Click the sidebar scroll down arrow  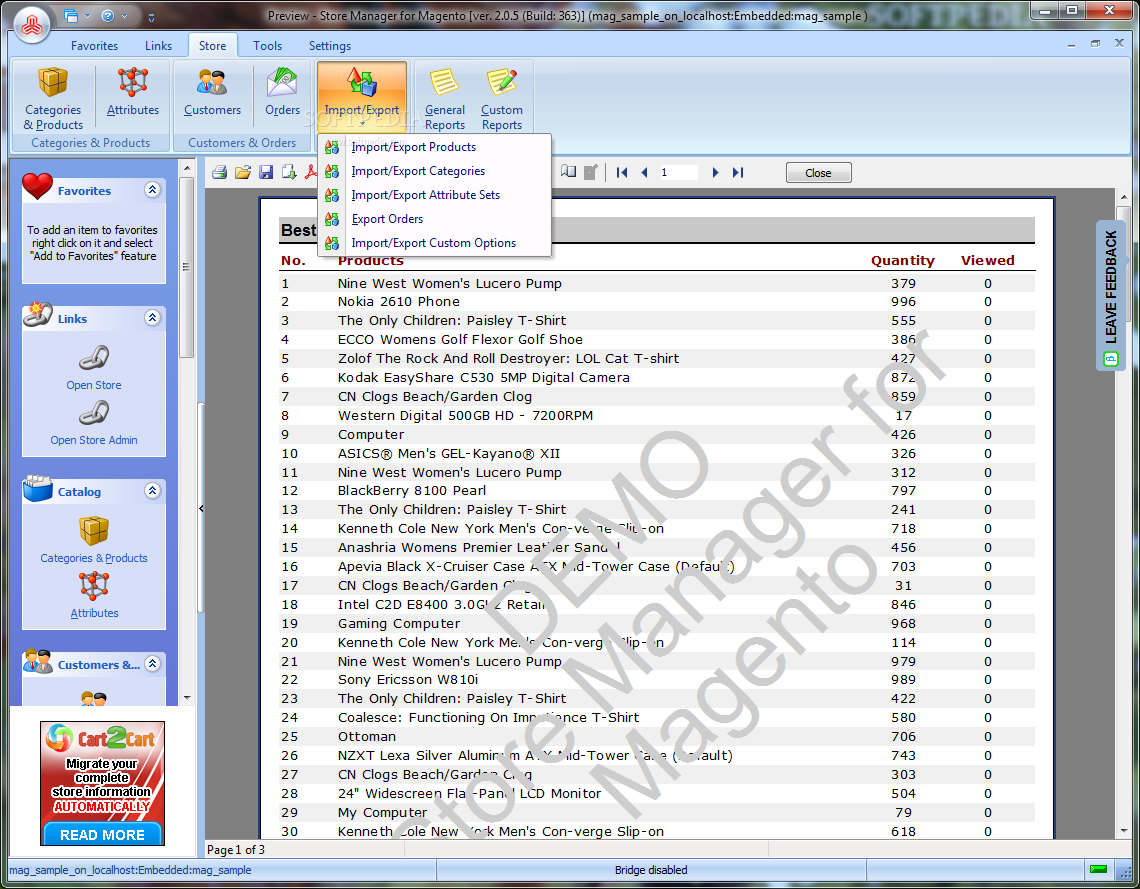pyautogui.click(x=187, y=698)
